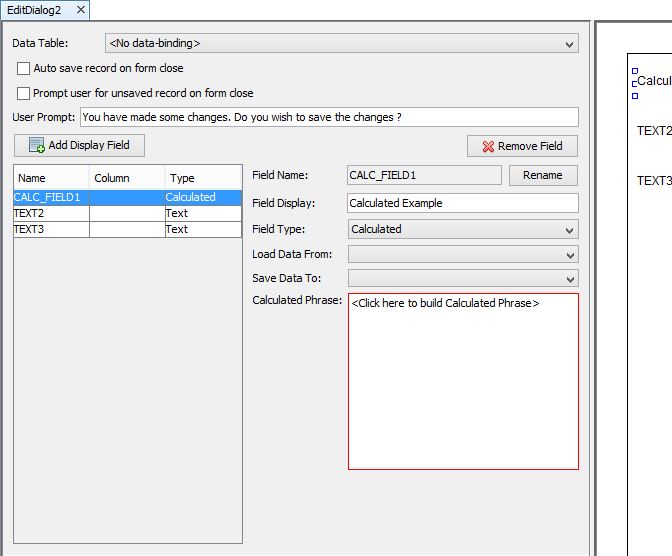Click the Name column header
Screen dimensions: 672x556
pyautogui.click(x=50, y=178)
